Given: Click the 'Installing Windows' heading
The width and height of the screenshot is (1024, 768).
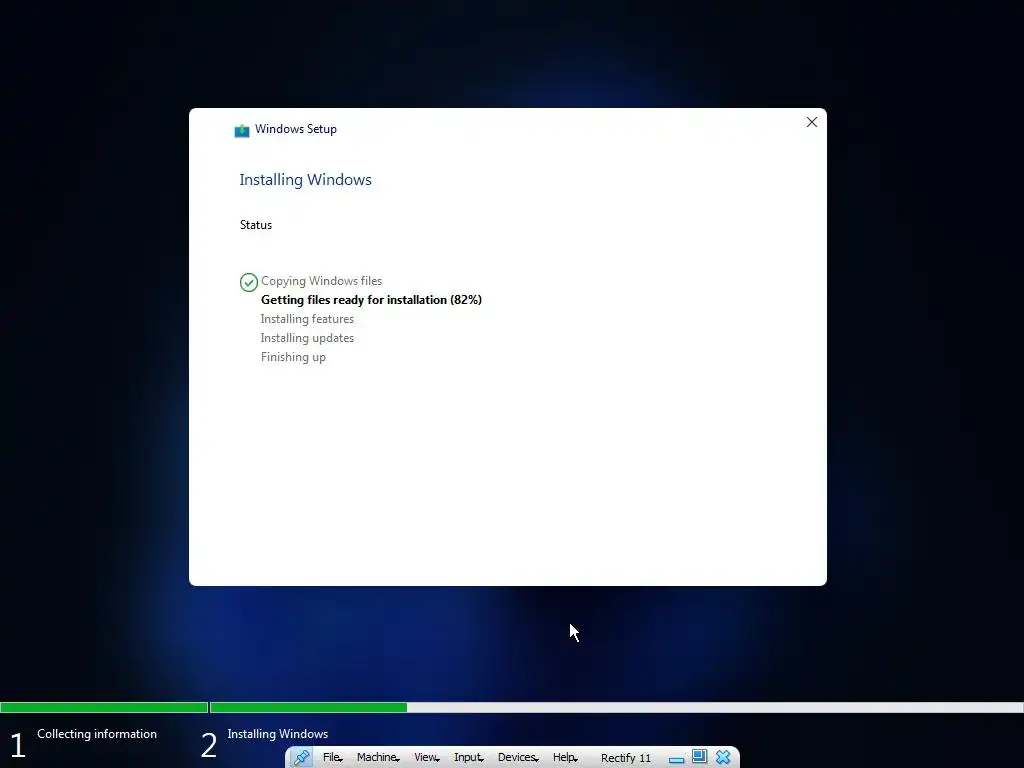Looking at the screenshot, I should point(305,180).
